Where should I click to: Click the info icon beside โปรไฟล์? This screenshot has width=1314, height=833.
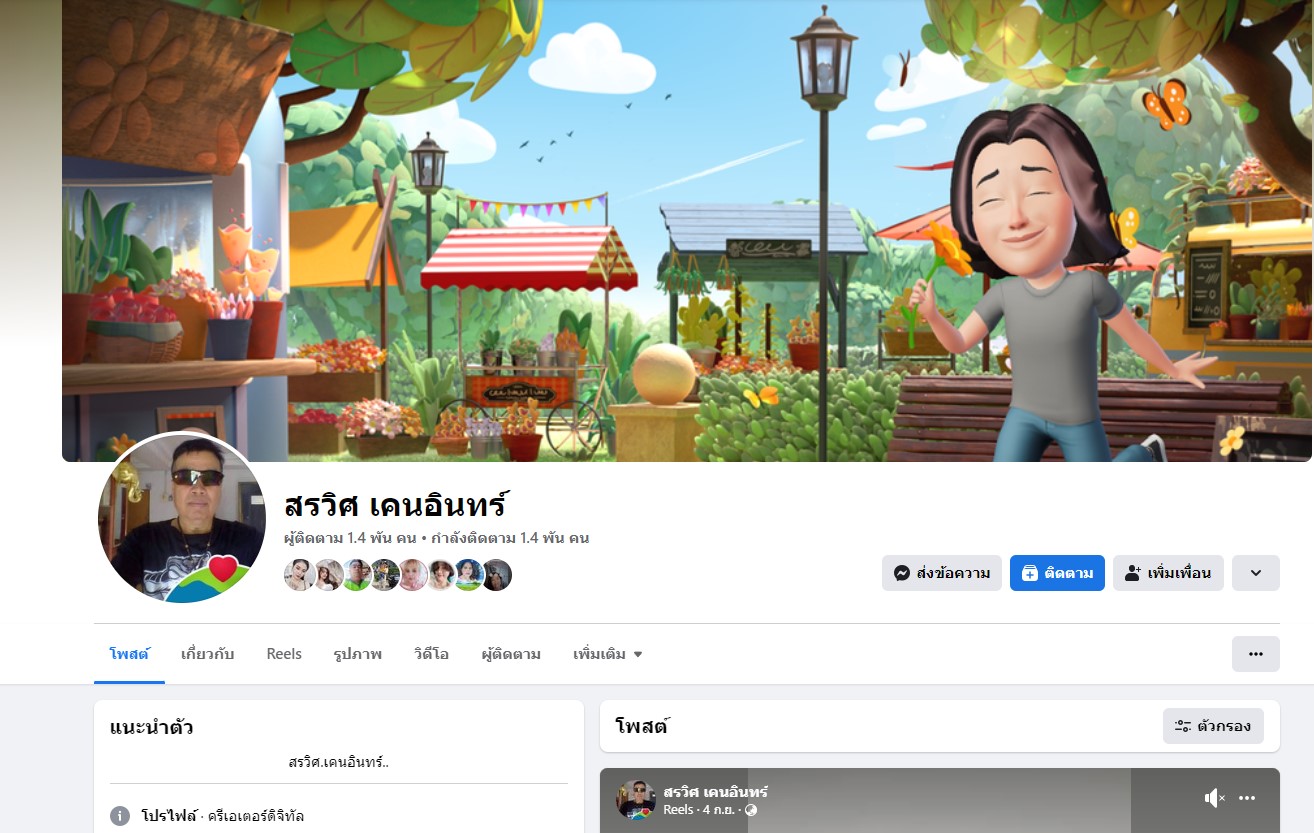point(120,816)
